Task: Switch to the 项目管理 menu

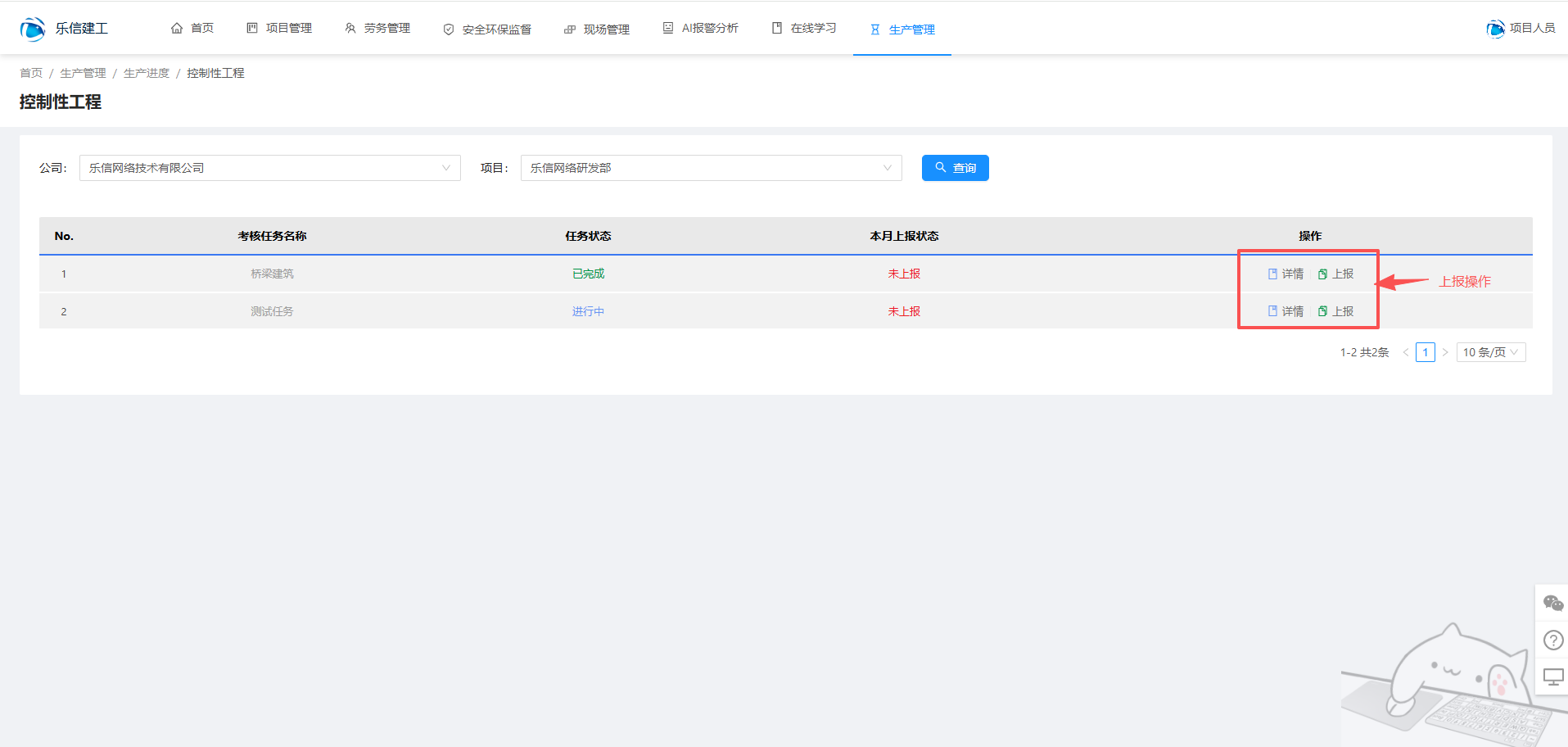Action: [x=279, y=29]
